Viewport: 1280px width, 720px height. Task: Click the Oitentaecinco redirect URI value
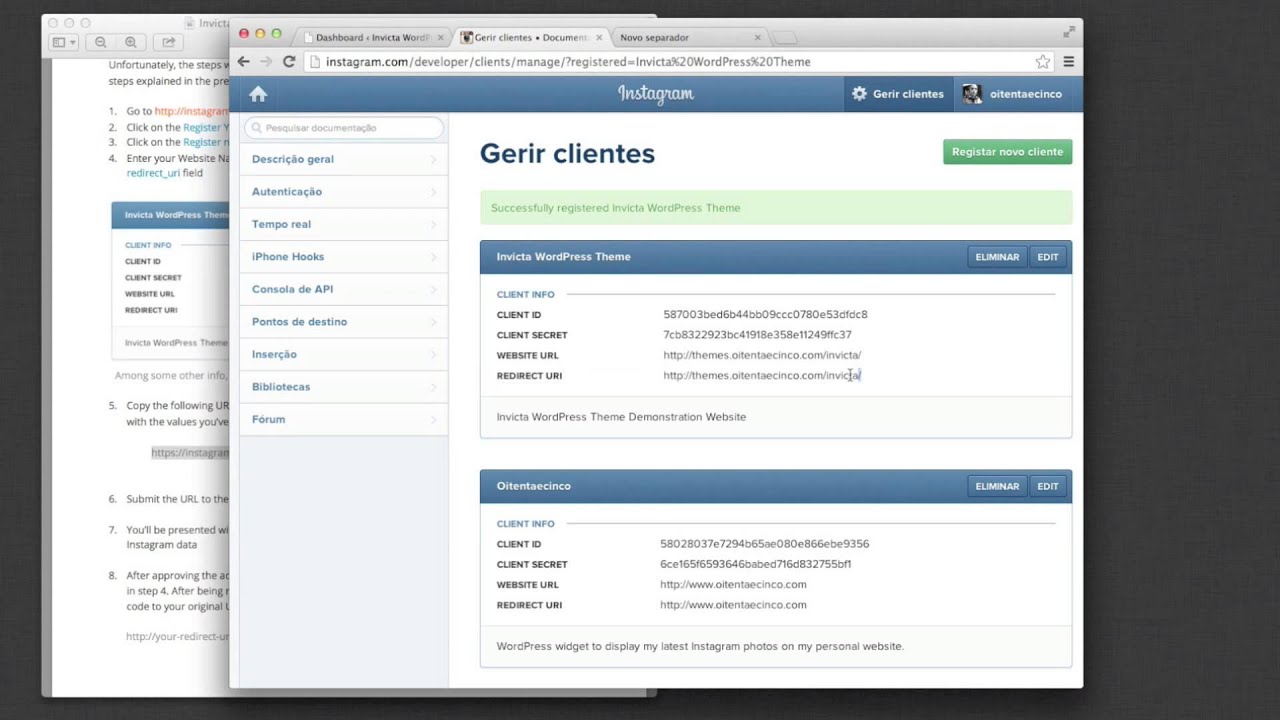pos(733,605)
